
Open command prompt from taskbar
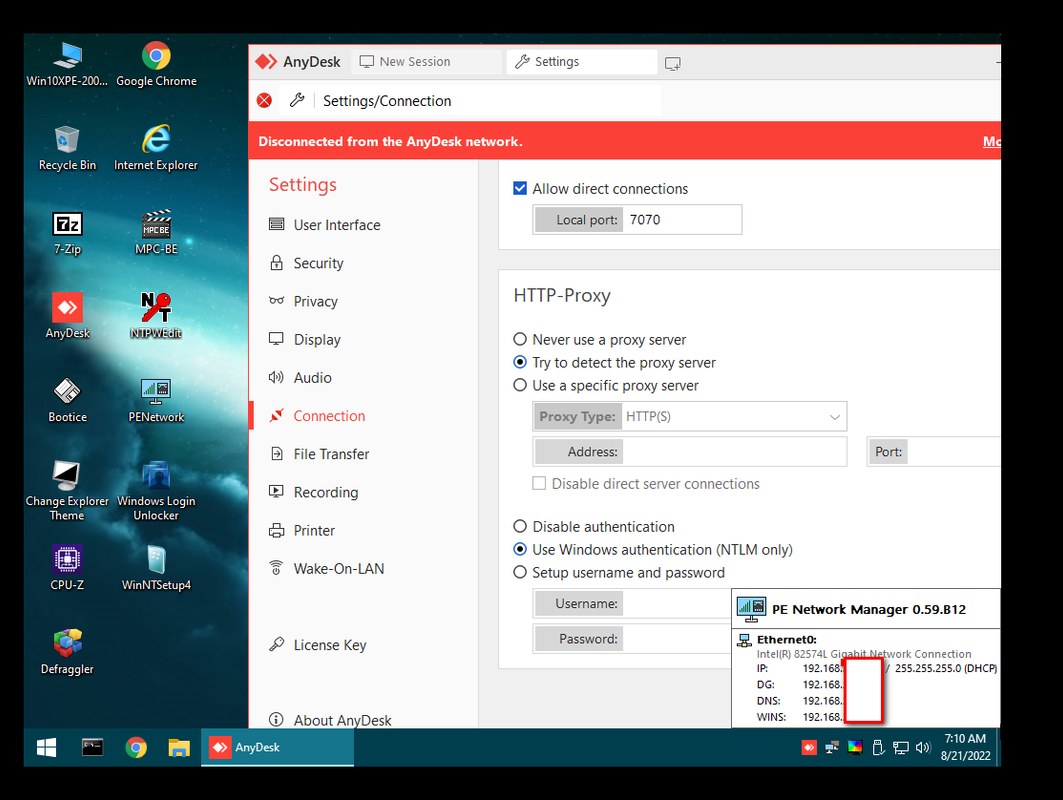click(92, 747)
